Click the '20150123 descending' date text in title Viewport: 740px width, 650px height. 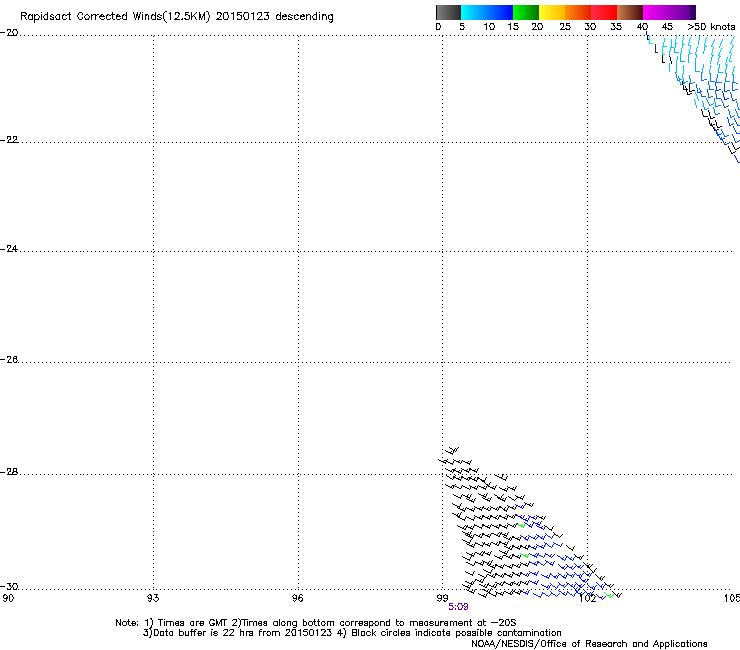275,17
